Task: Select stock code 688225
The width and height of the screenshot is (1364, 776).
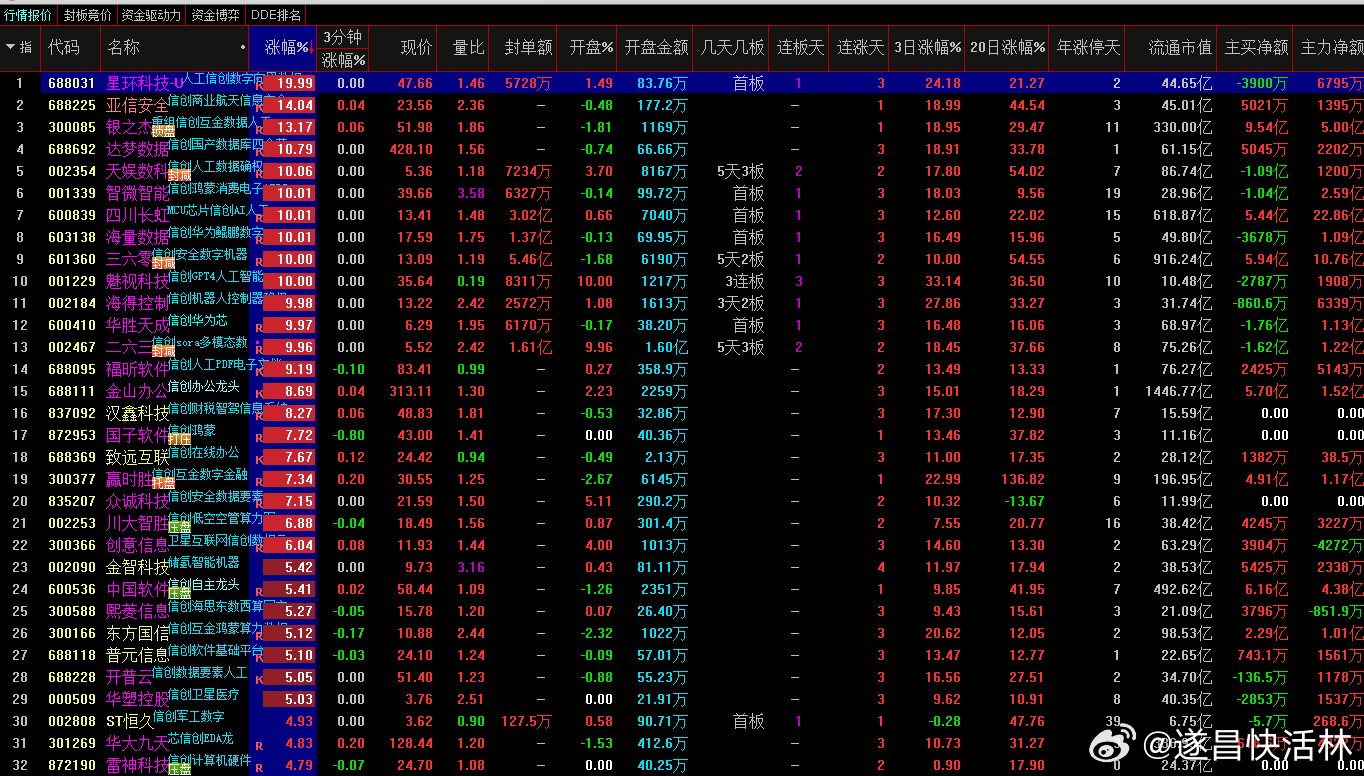Action: 72,105
